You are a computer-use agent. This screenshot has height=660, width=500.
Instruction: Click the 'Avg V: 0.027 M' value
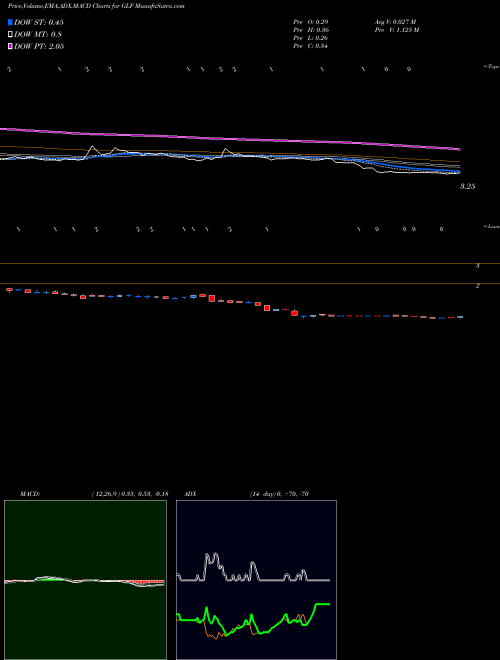tap(395, 22)
